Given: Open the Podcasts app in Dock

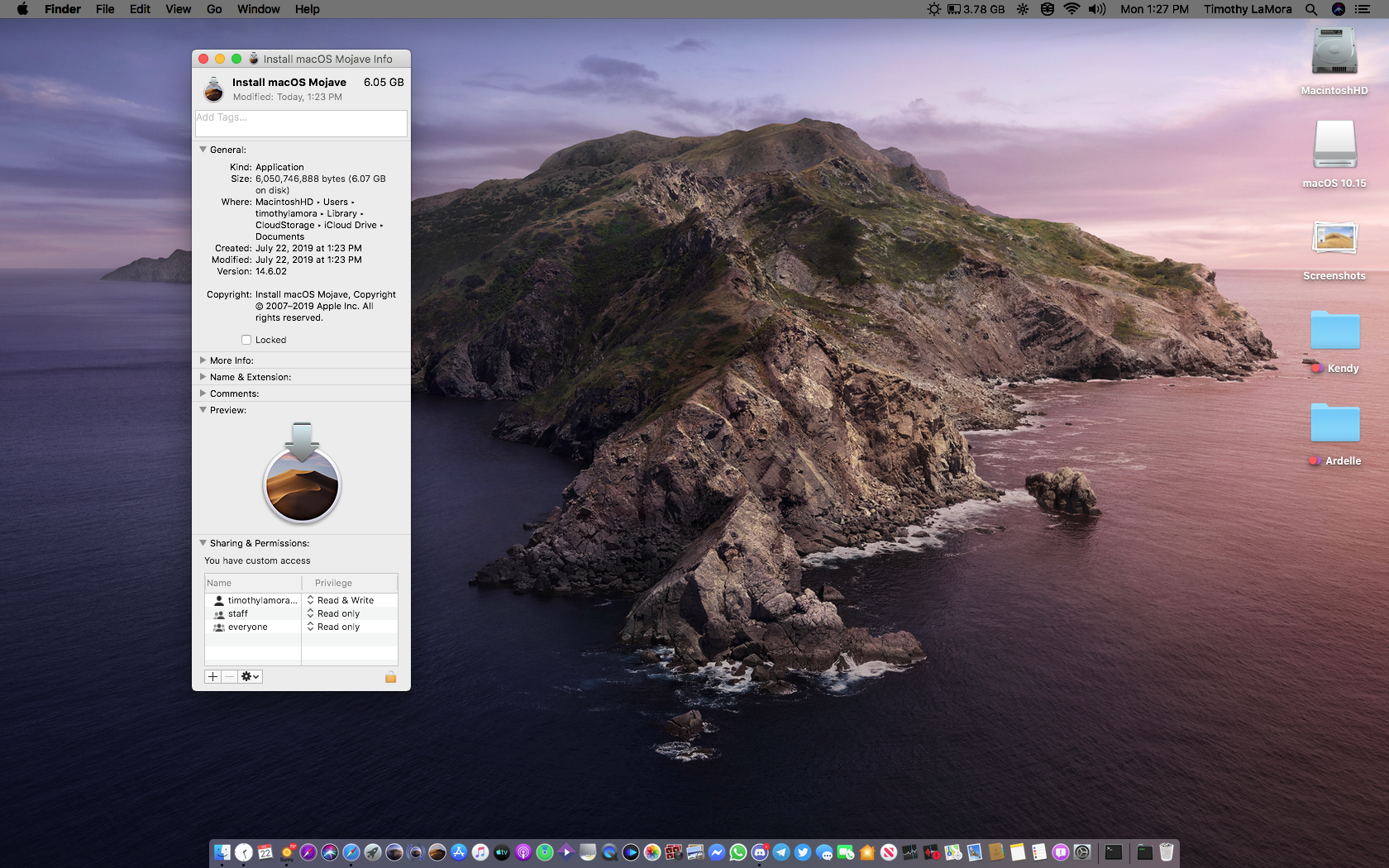Looking at the screenshot, I should pos(523,852).
